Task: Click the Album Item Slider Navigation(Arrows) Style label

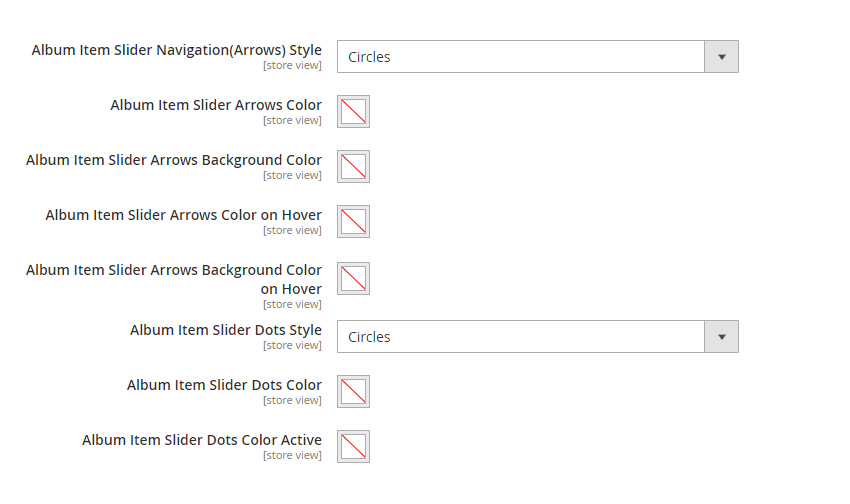Action: pyautogui.click(x=177, y=50)
